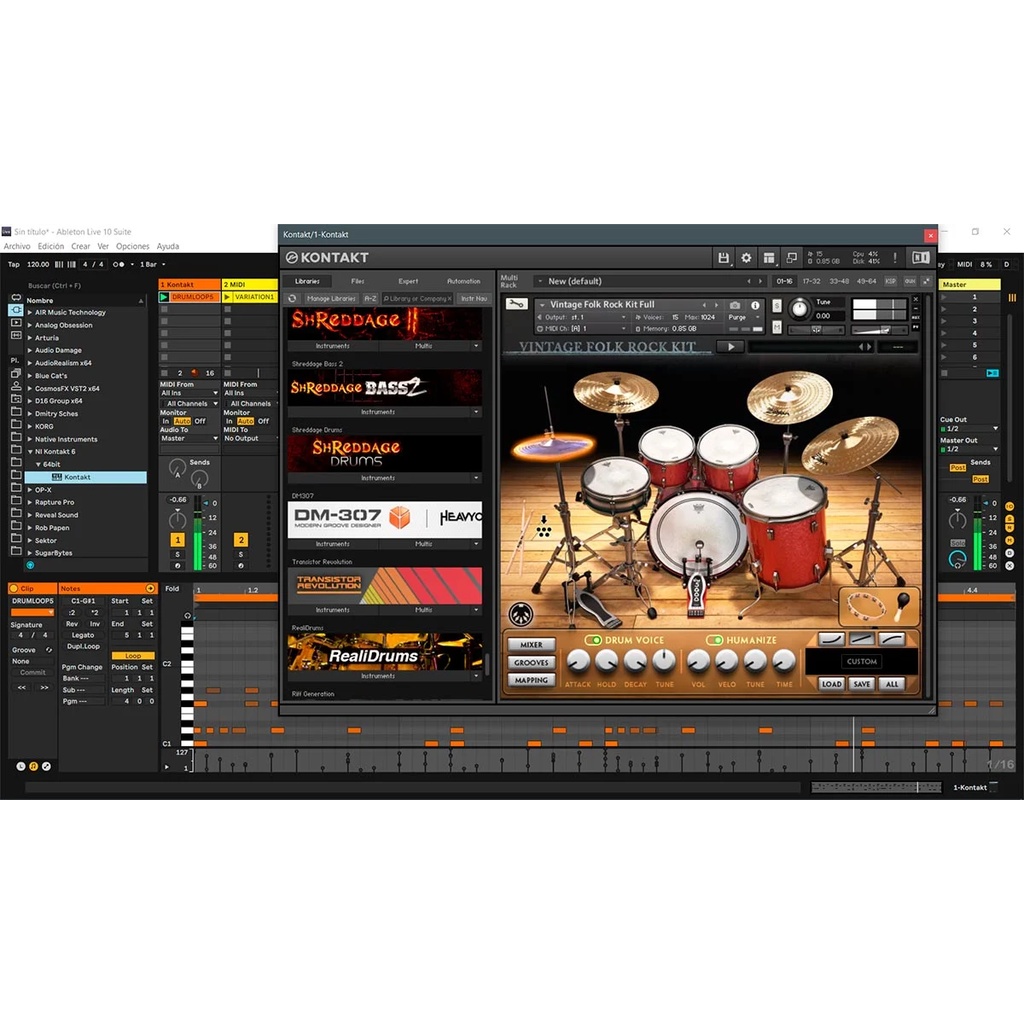Image resolution: width=1024 pixels, height=1024 pixels.
Task: Switch to Kontakt Libraries tab
Action: click(x=307, y=281)
